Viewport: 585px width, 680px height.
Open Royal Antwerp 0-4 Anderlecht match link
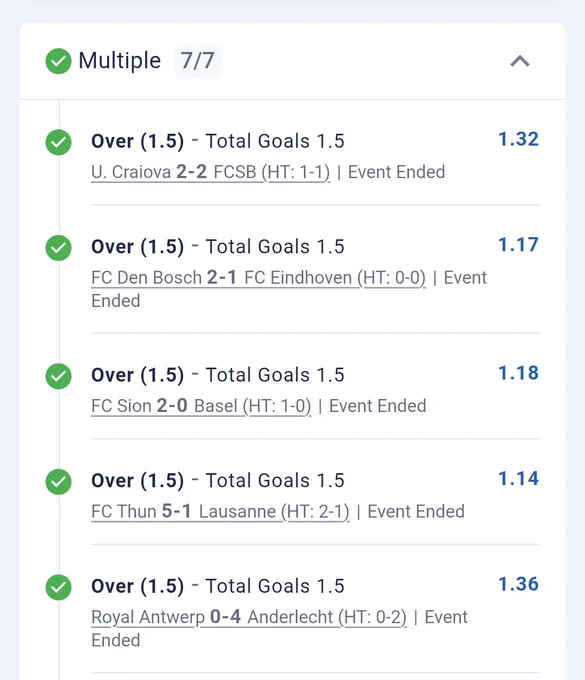tap(249, 617)
